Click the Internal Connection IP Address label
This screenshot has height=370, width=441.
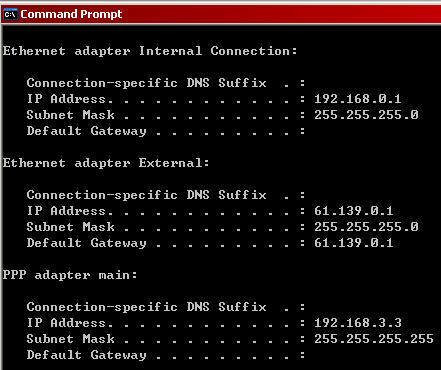click(x=70, y=99)
